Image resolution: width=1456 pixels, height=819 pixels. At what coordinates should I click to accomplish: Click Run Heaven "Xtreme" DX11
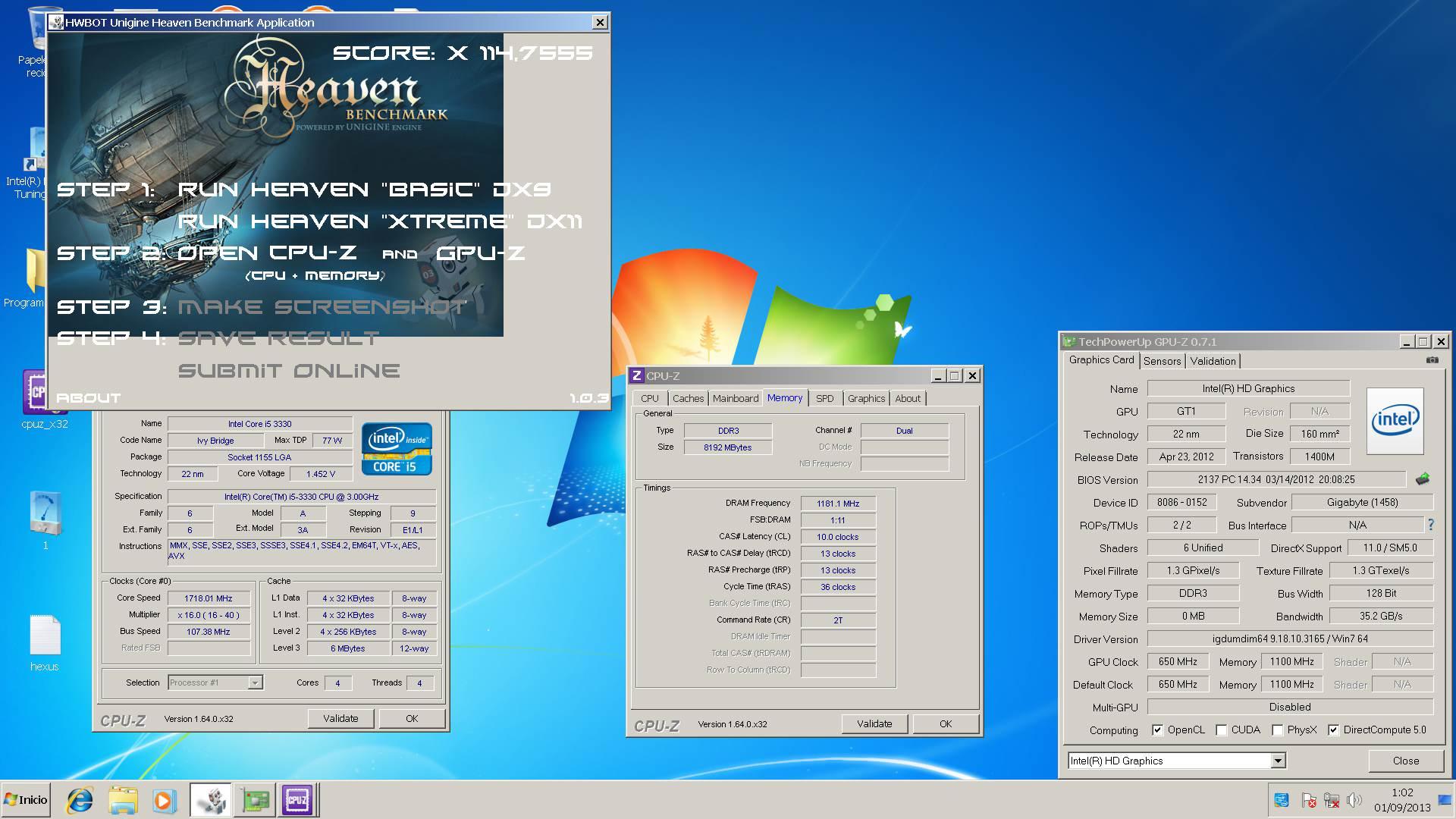[380, 221]
